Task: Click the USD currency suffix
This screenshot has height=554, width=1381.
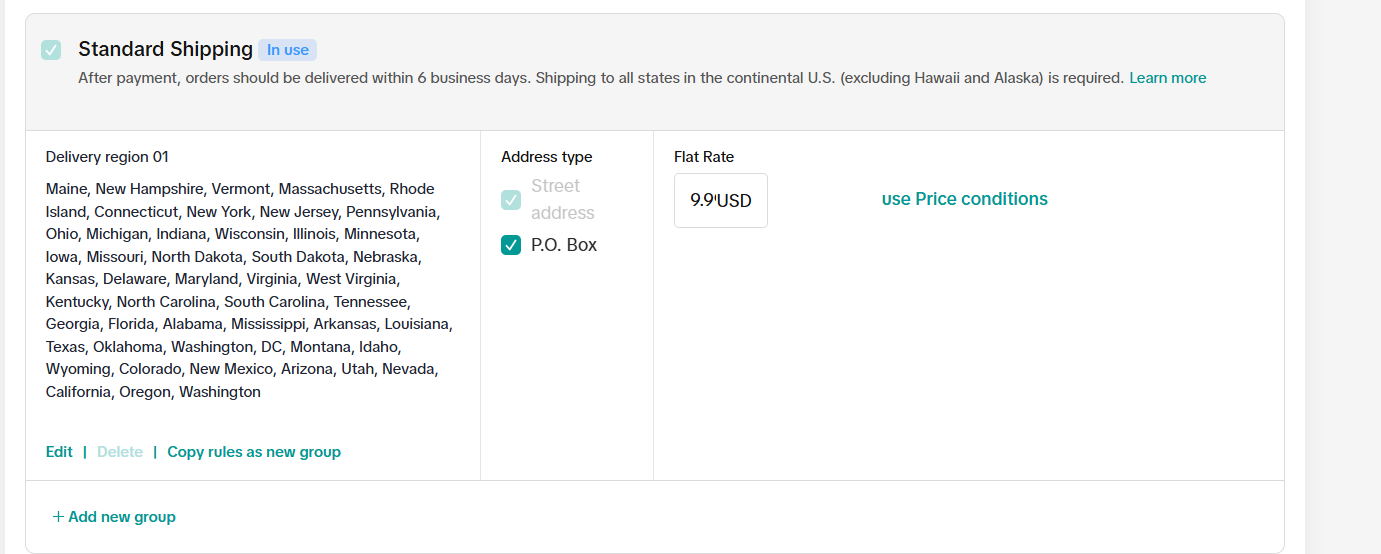Action: pos(735,201)
